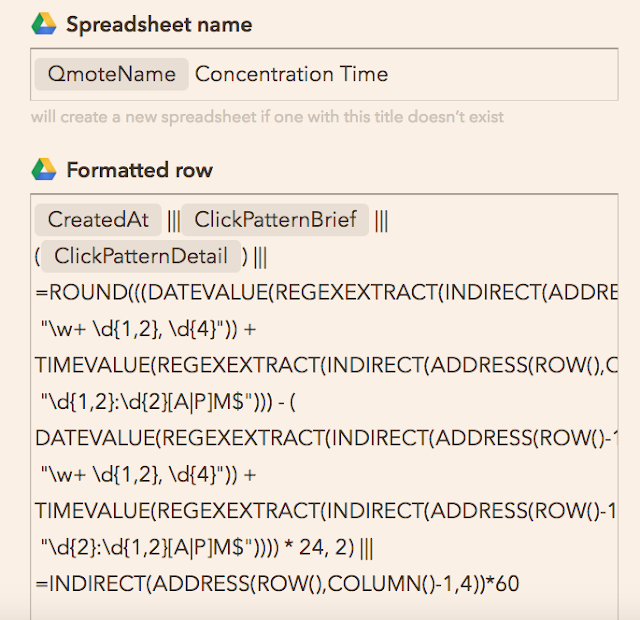The width and height of the screenshot is (640, 620).
Task: Click the regex line ending with - (
Action: 168,402
